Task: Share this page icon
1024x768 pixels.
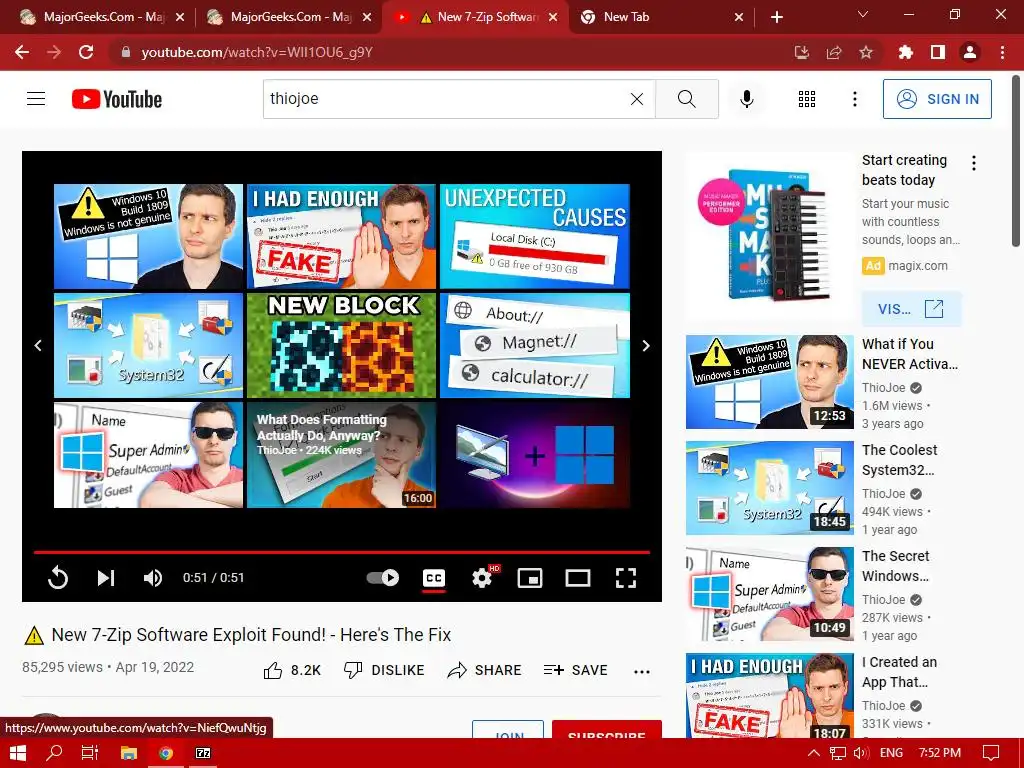Action: tap(834, 52)
